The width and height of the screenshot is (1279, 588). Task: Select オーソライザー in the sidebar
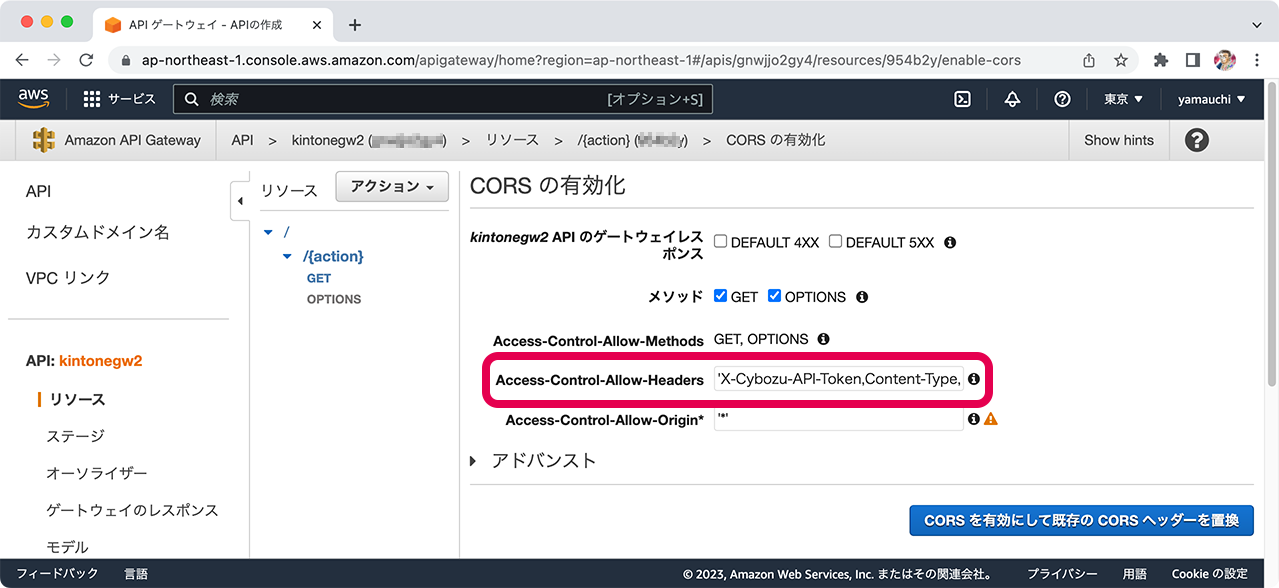[97, 473]
